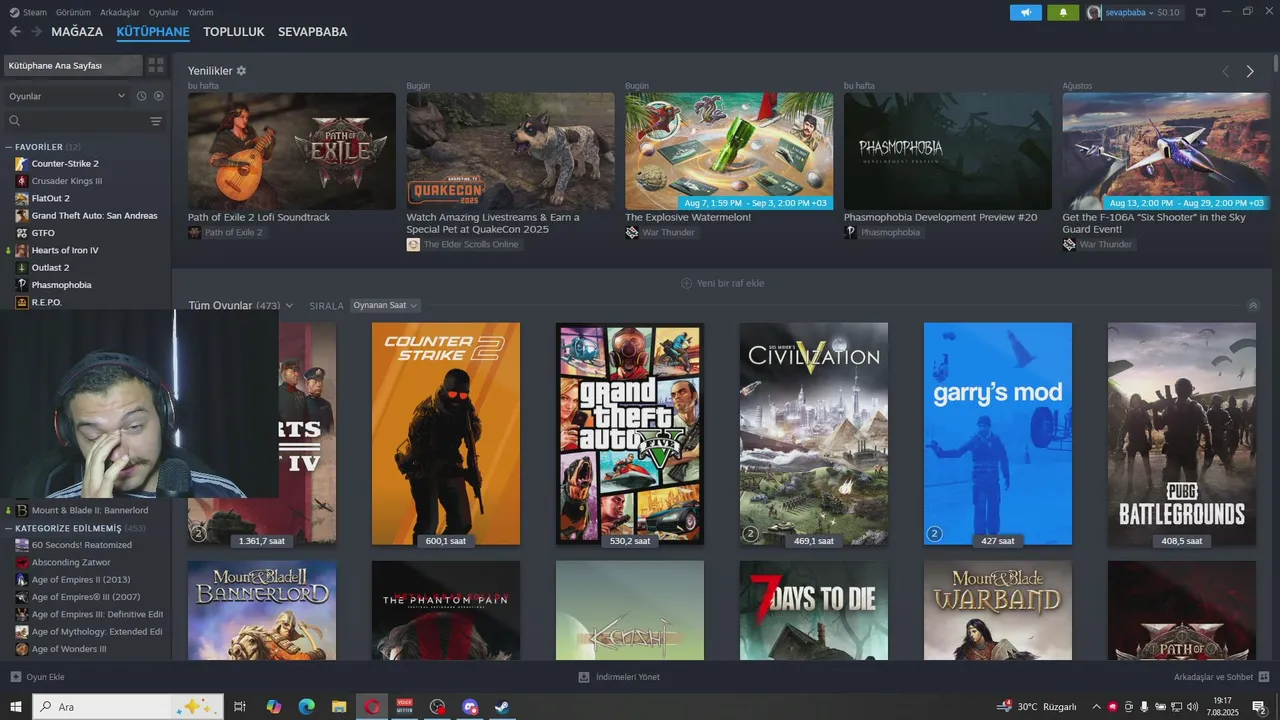1280x720 pixels.
Task: Open File Explorer from taskbar
Action: pos(339,707)
